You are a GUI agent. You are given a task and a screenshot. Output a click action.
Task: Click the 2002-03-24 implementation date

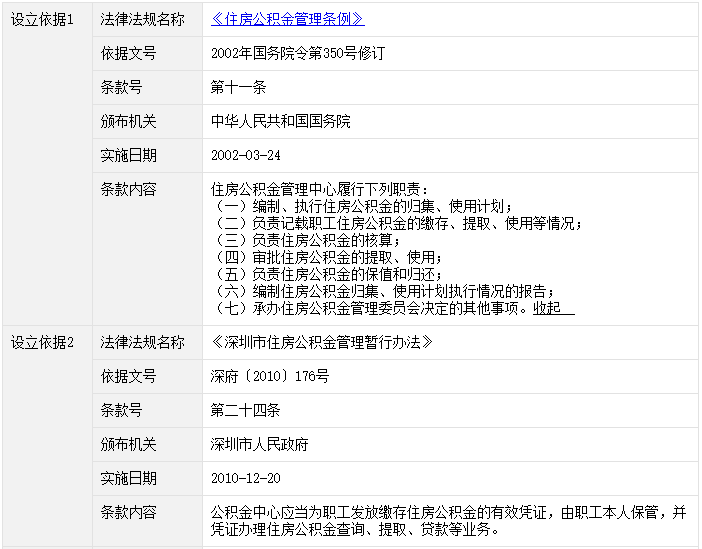[246, 156]
